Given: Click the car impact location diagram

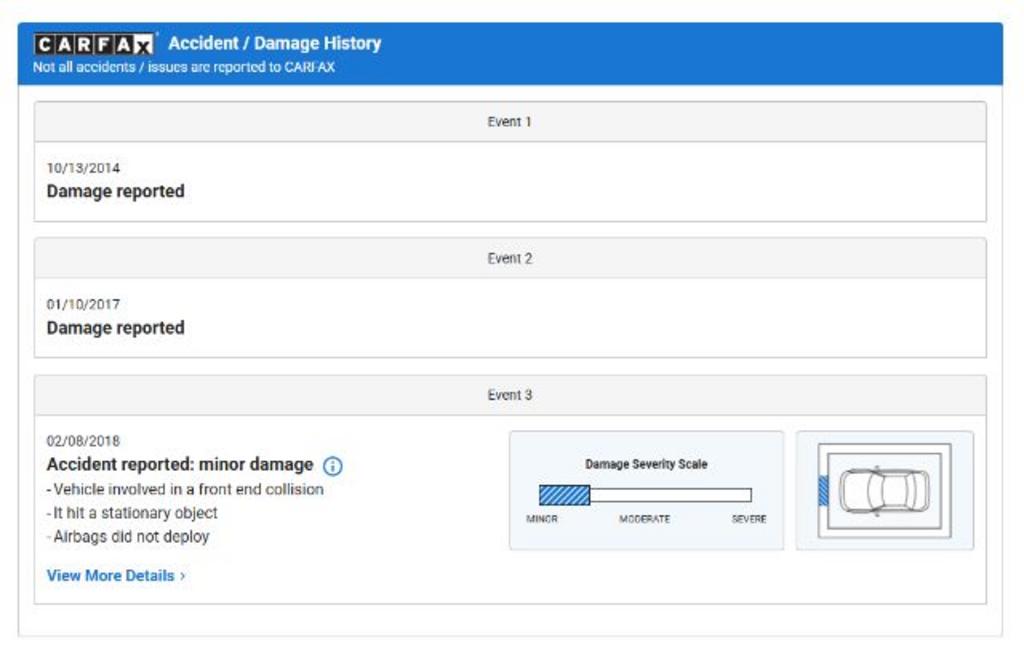Looking at the screenshot, I should (884, 491).
